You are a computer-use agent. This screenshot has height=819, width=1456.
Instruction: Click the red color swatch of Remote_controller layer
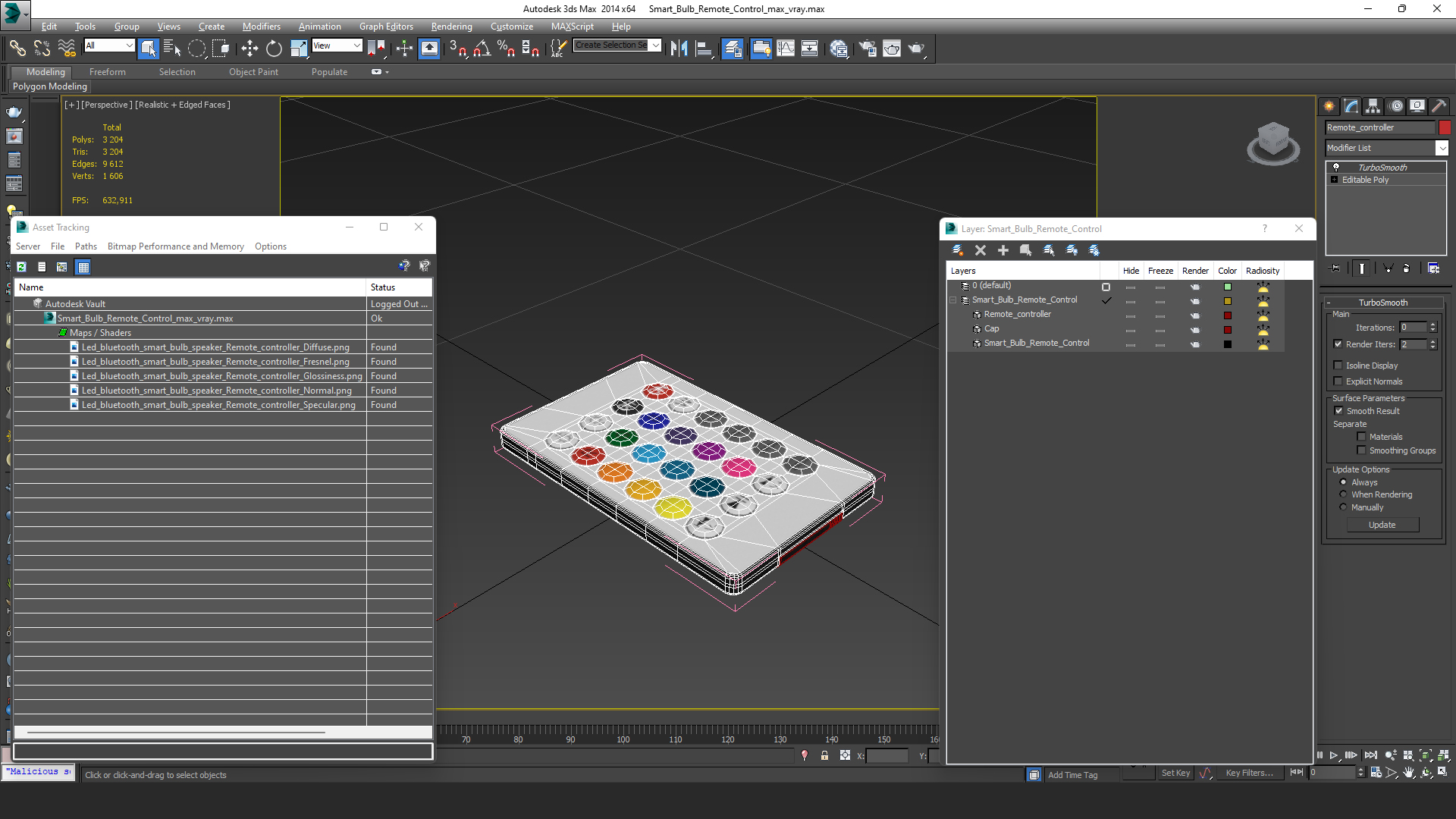click(x=1227, y=315)
